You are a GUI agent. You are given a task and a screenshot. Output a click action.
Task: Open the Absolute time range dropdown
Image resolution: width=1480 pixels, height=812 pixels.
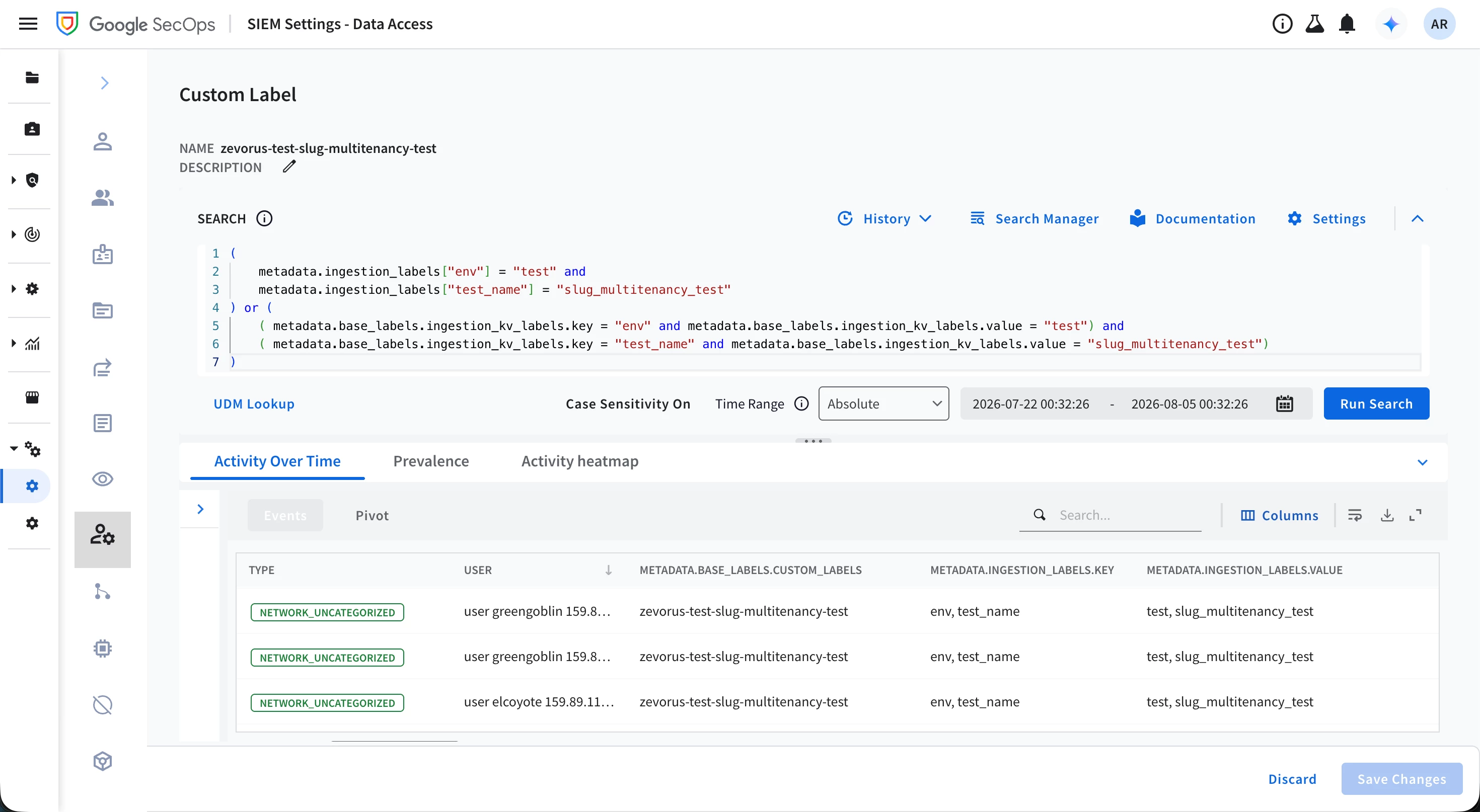coord(883,403)
